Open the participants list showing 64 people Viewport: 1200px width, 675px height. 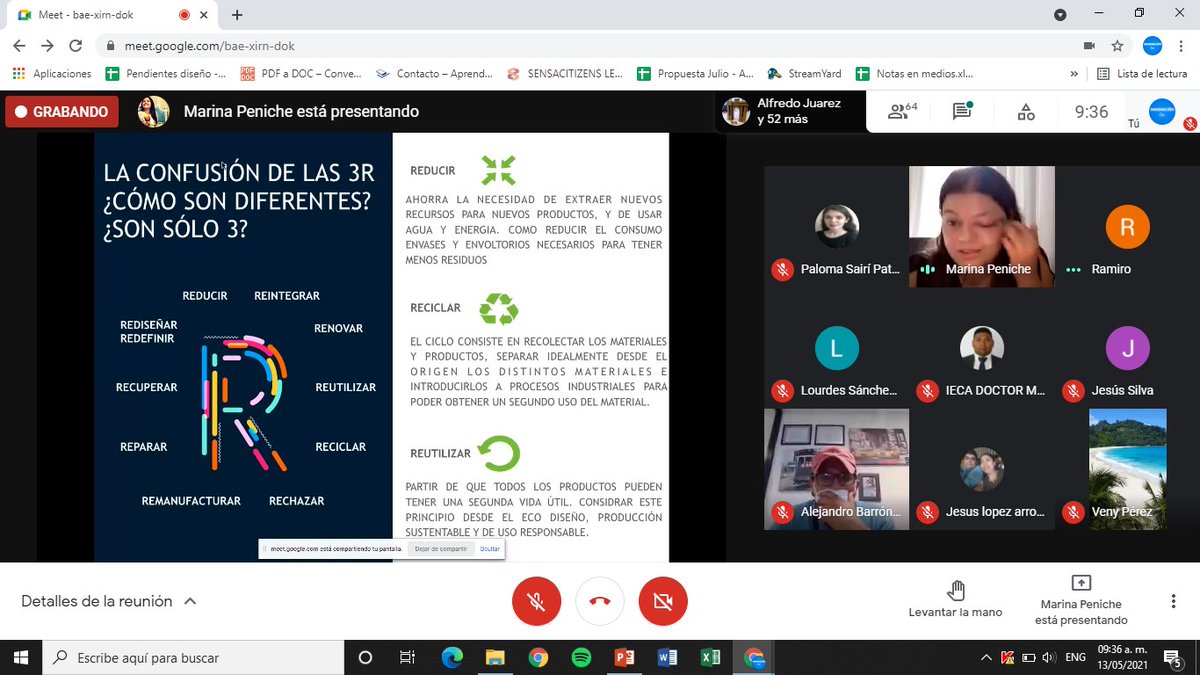pos(899,111)
